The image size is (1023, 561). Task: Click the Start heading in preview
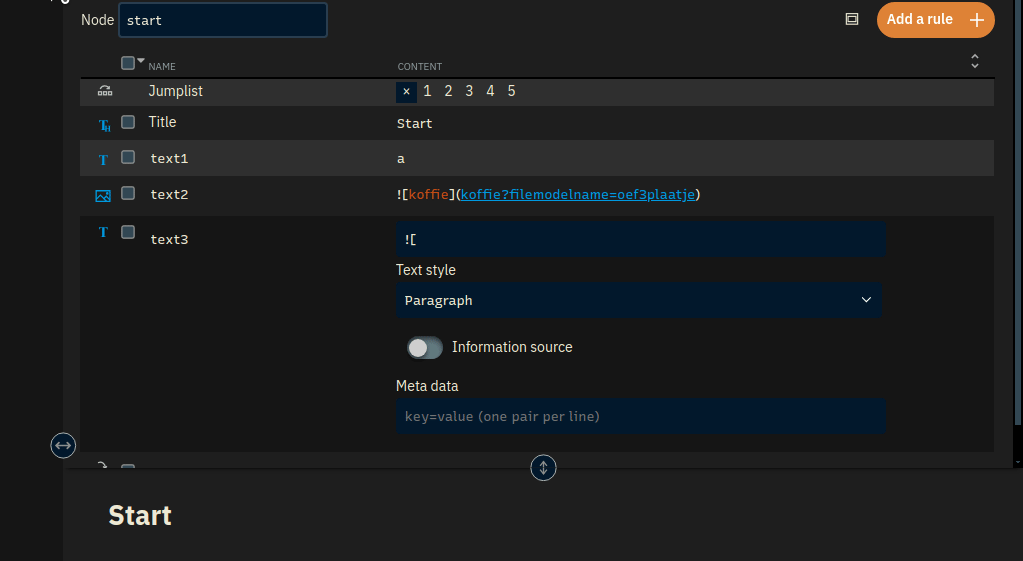click(140, 515)
